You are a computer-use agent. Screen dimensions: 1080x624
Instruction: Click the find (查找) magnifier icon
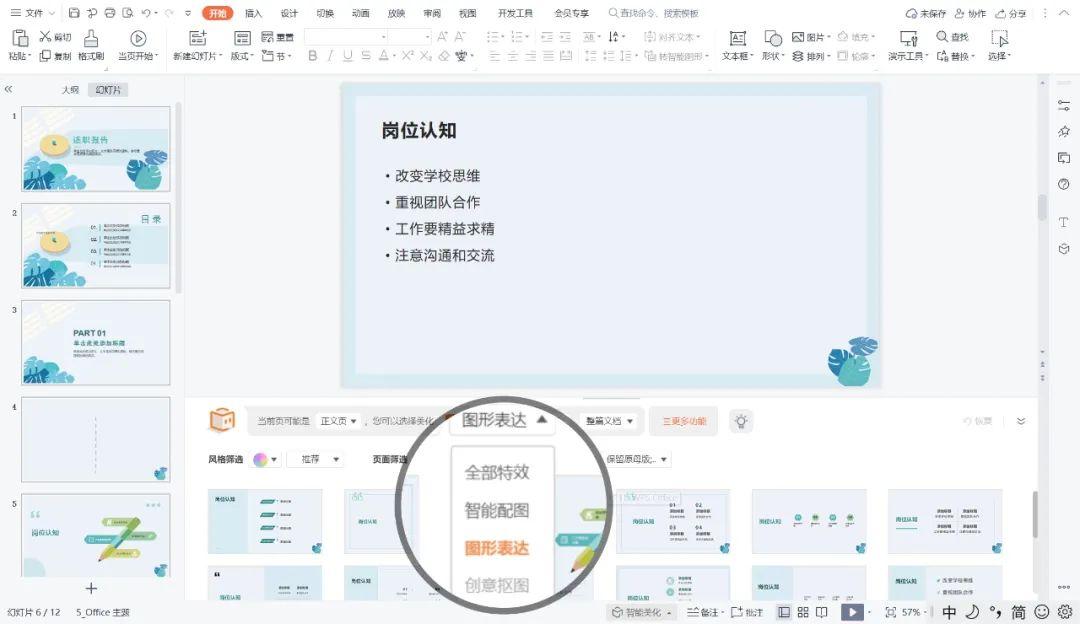coord(942,37)
